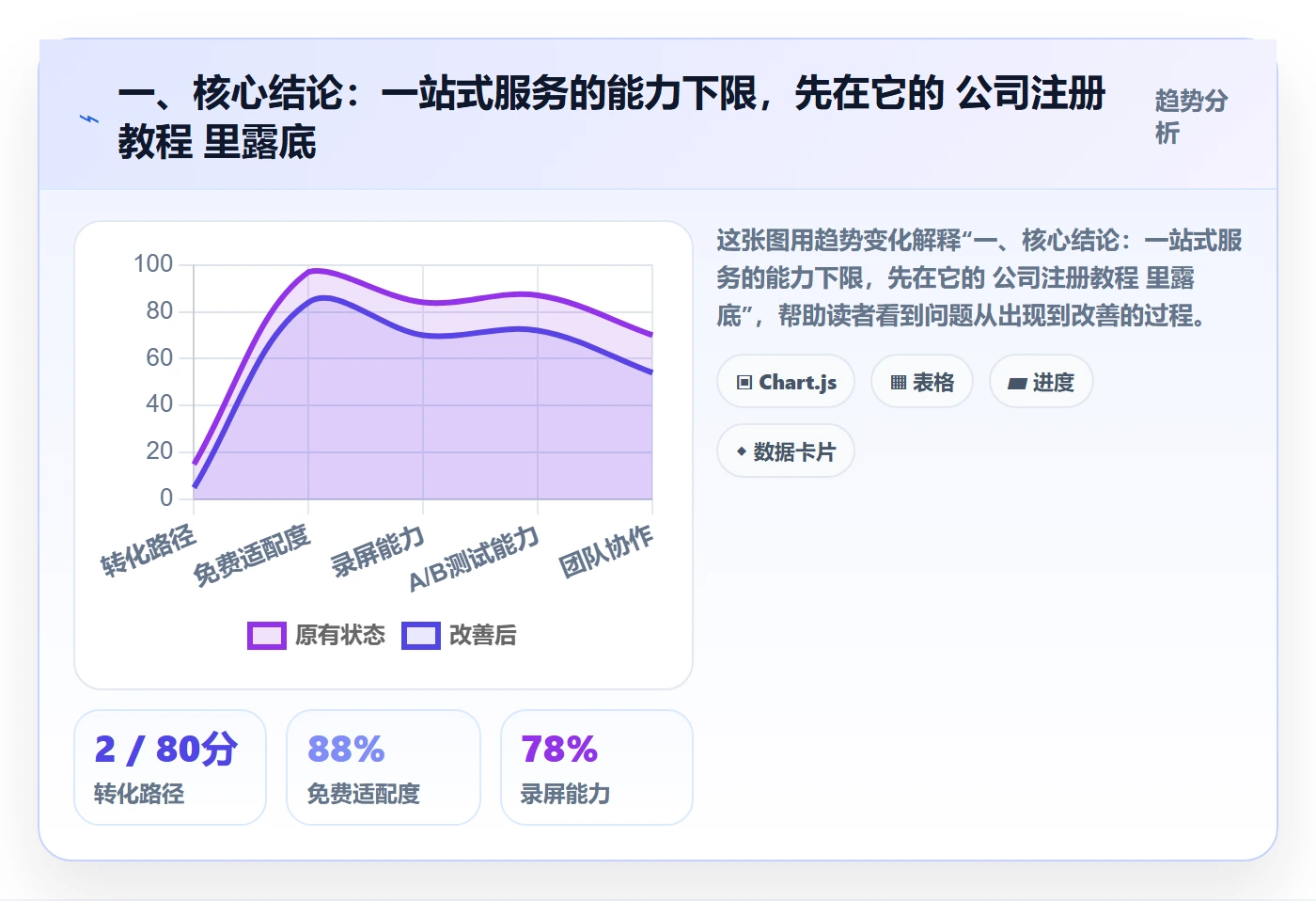Click the slanted 转化路径 x-axis label
The width and height of the screenshot is (1316, 901).
149,550
